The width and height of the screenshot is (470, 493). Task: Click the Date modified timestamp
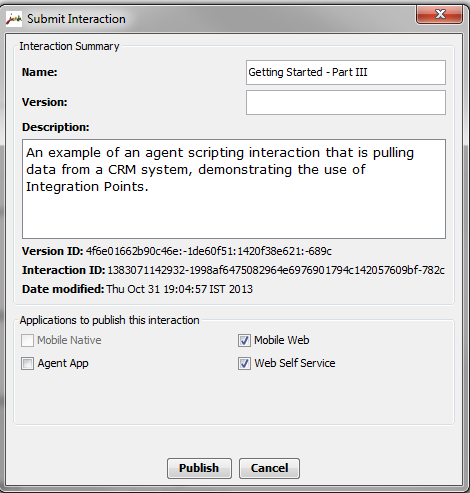click(x=180, y=289)
